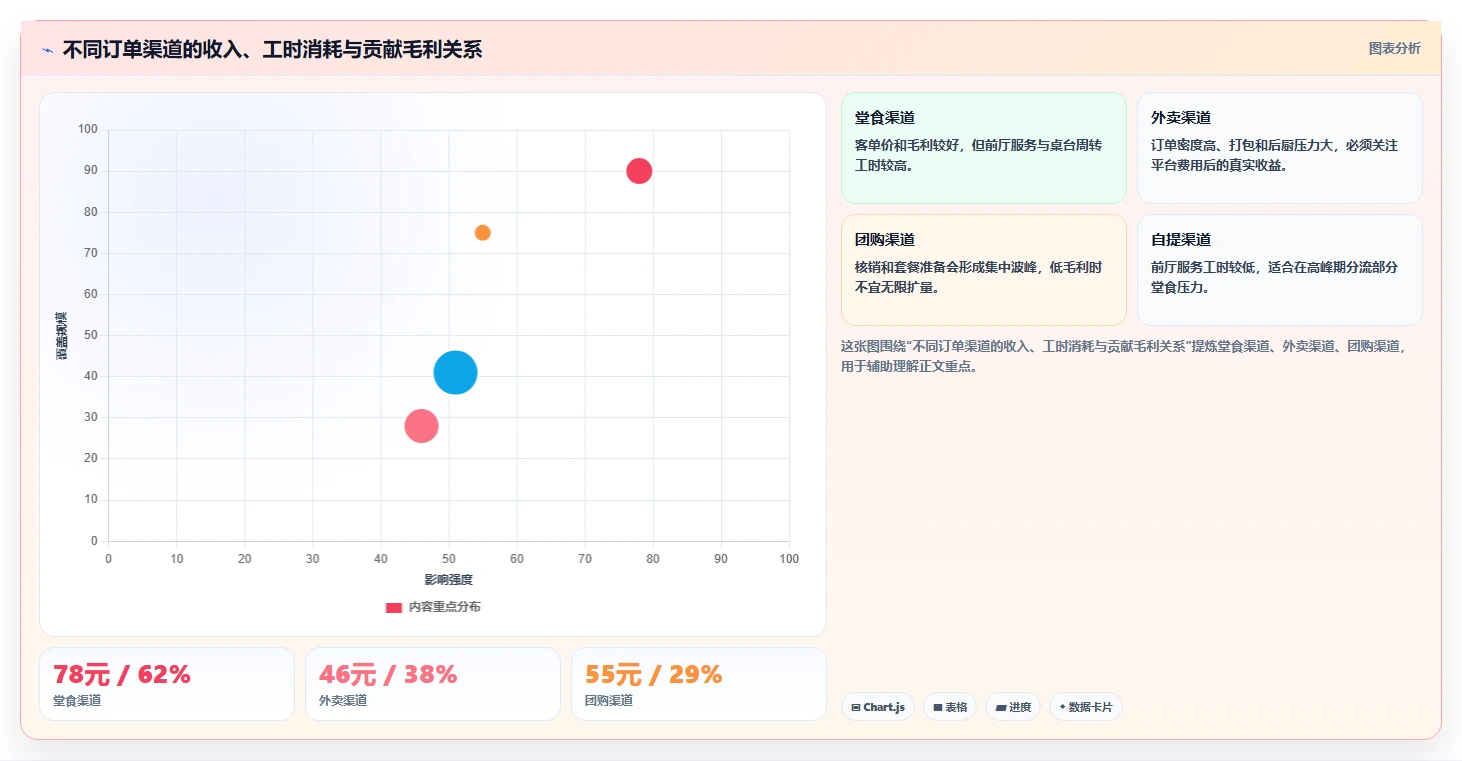The height and width of the screenshot is (761, 1462).
Task: Click the small orange bubble
Action: 483,233
